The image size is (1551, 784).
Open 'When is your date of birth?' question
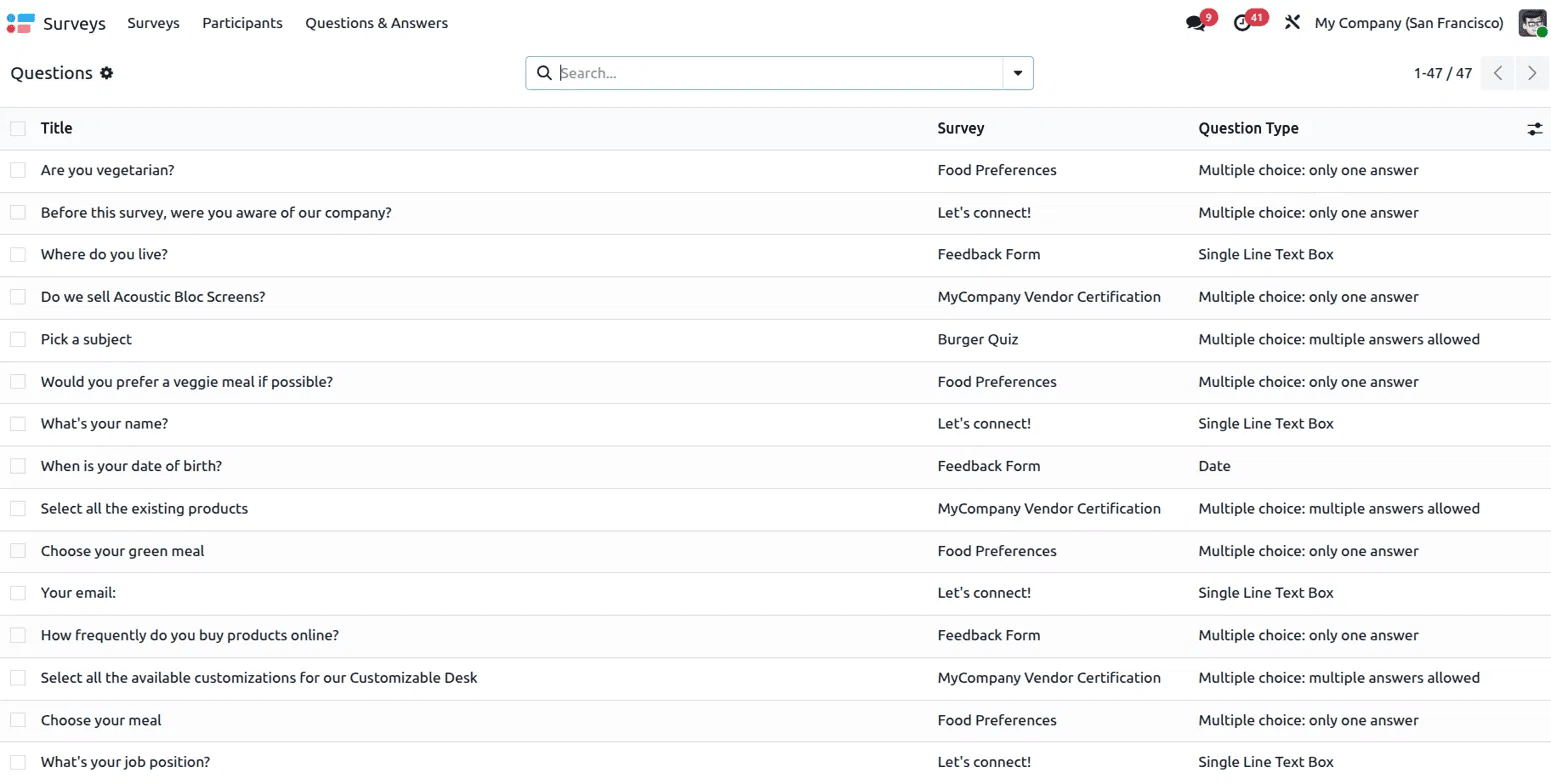131,466
